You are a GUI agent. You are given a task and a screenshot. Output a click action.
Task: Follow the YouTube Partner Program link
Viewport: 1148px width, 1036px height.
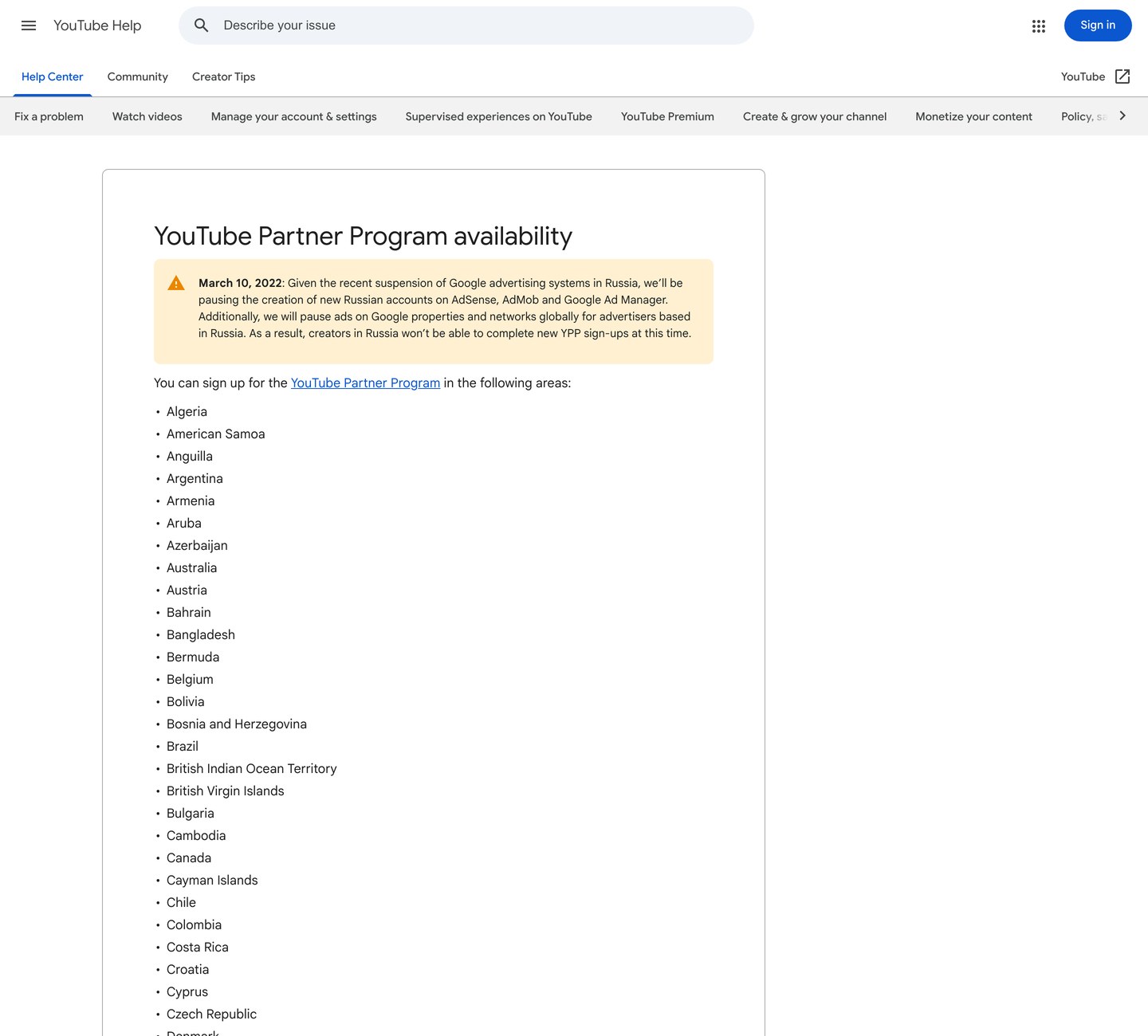[x=365, y=383]
